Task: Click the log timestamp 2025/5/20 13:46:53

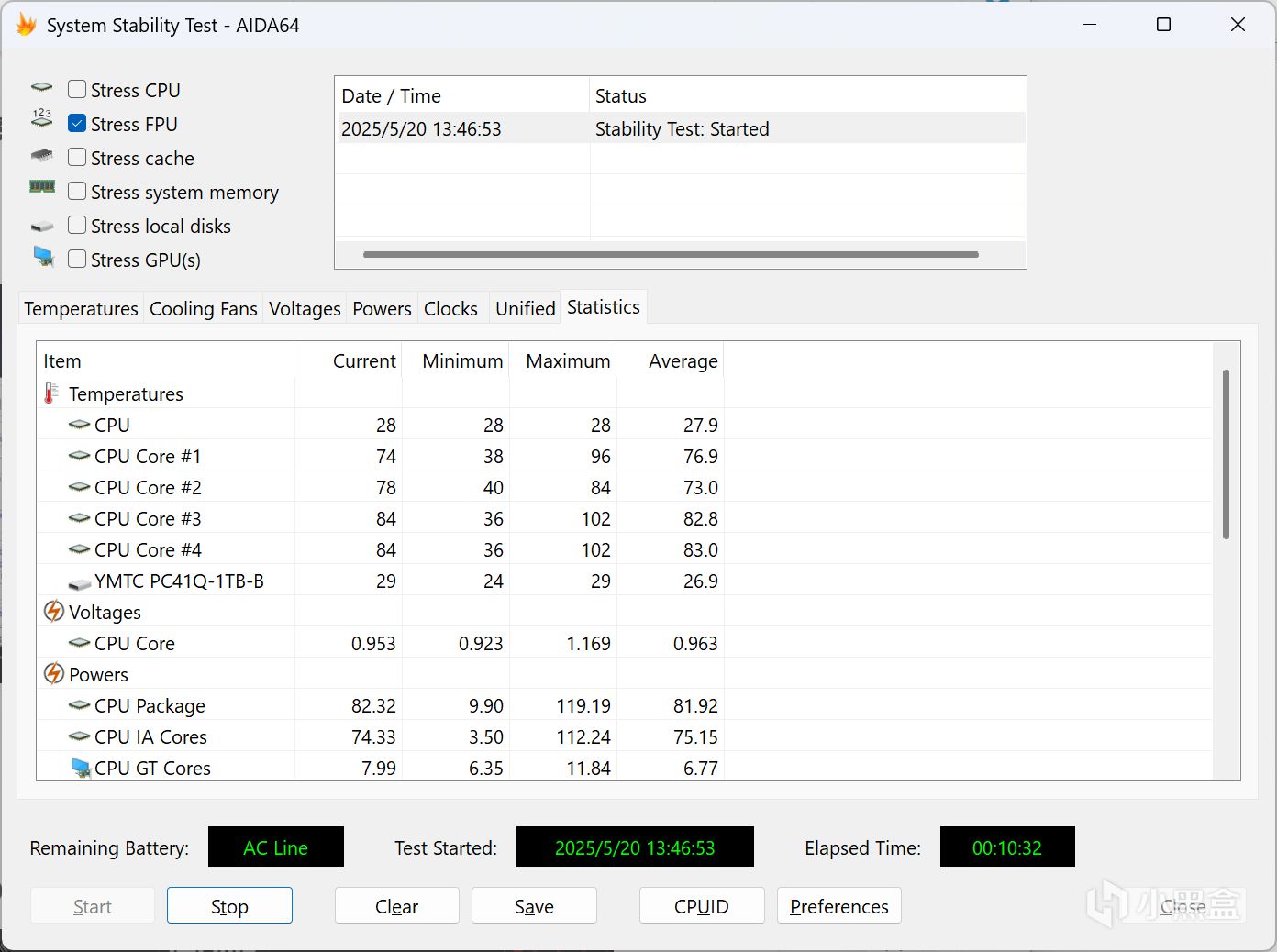Action: (421, 128)
